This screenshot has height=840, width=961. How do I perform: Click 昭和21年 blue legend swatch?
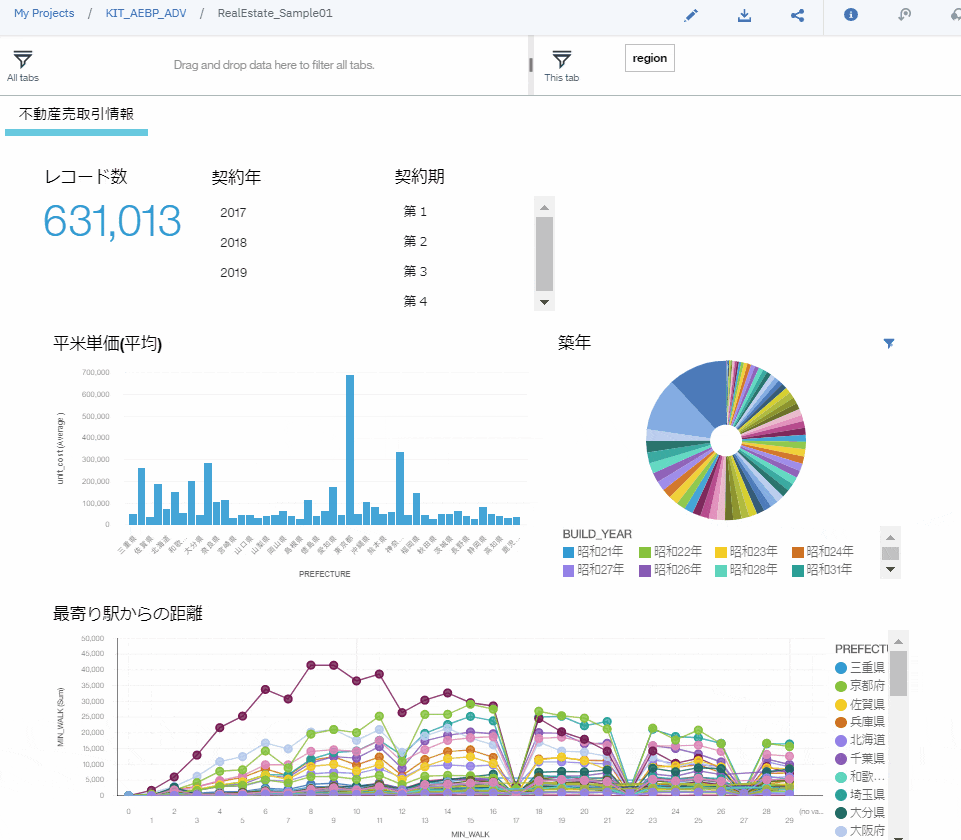point(568,552)
